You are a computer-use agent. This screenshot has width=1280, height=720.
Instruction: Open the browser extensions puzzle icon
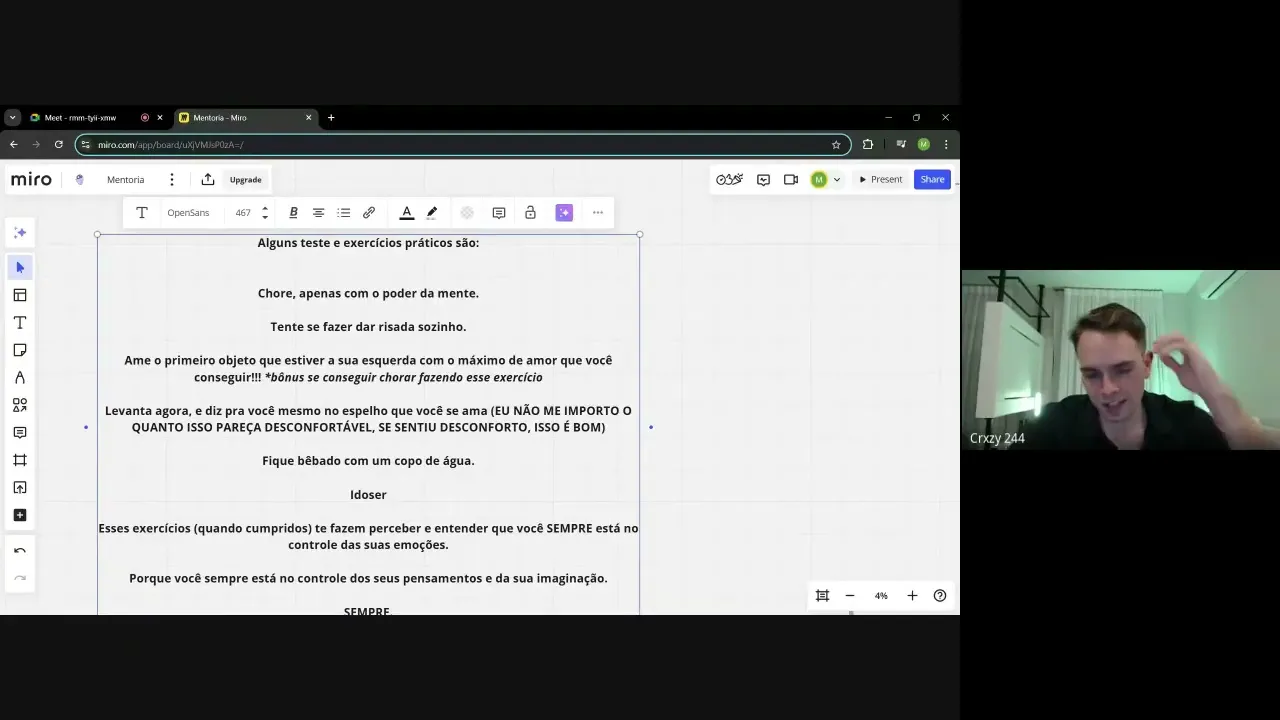point(867,145)
